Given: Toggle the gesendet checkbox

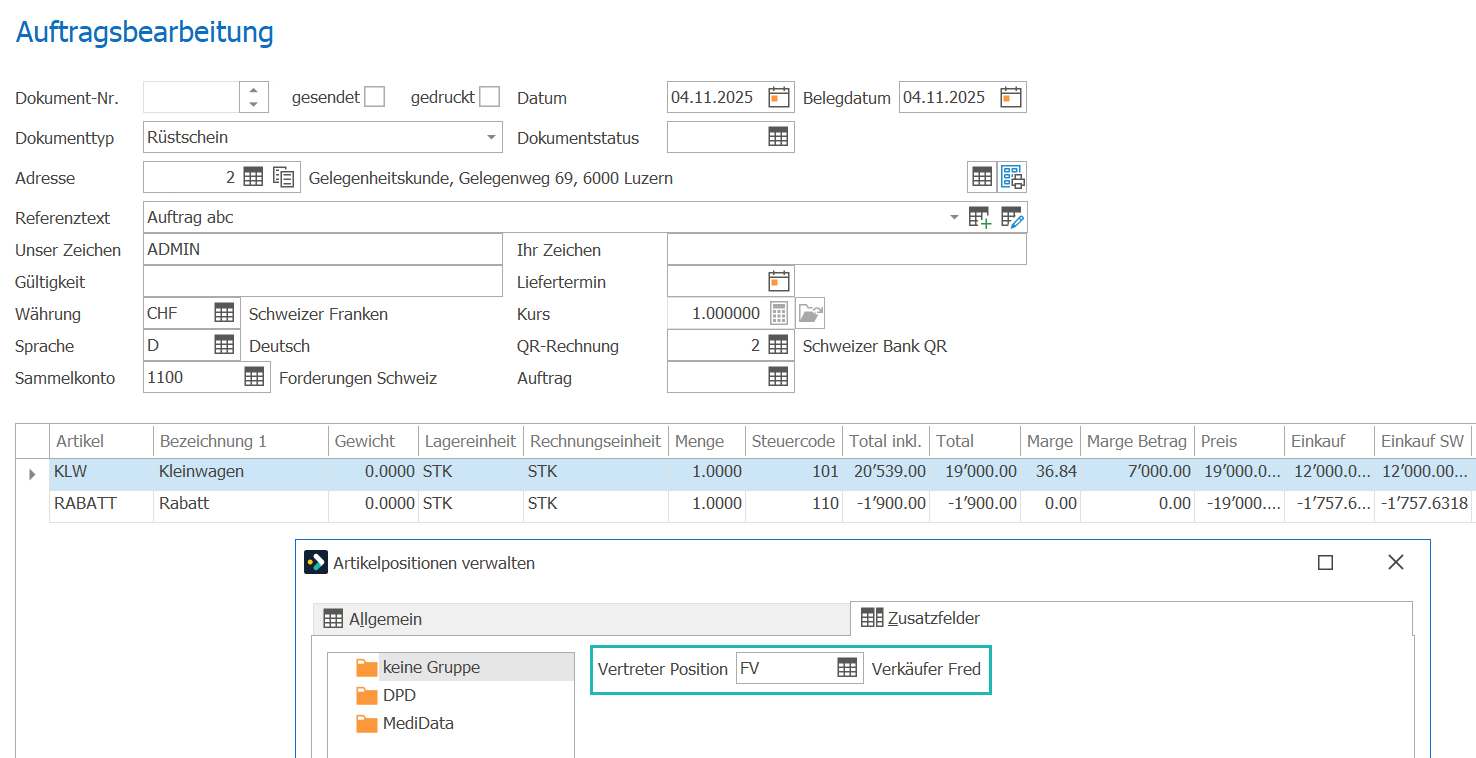Looking at the screenshot, I should [x=374, y=97].
